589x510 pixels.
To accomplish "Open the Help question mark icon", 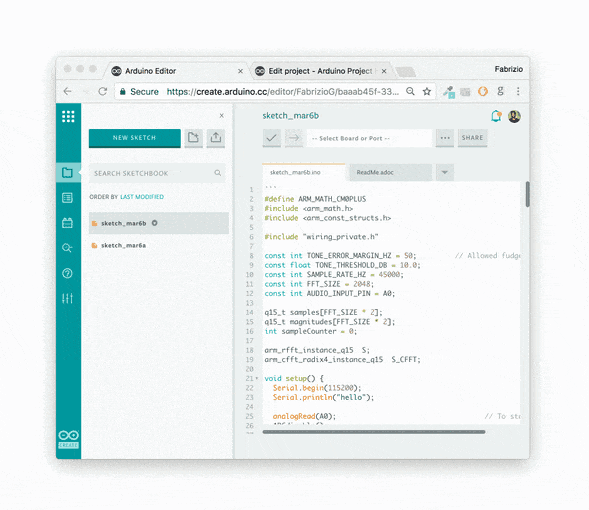I will click(x=68, y=273).
